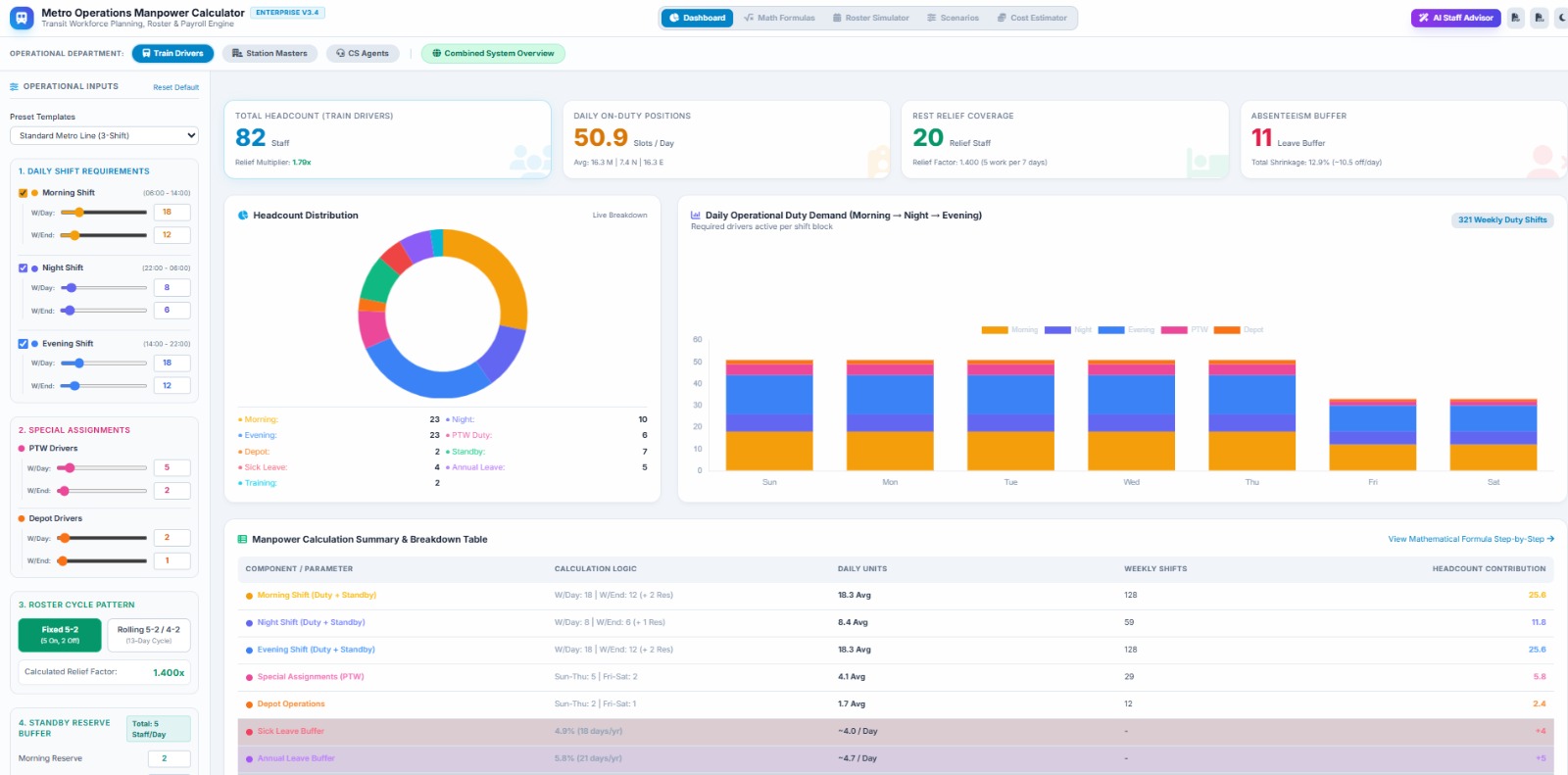Open Combined System Overview
The image size is (1568, 775).
tap(493, 53)
